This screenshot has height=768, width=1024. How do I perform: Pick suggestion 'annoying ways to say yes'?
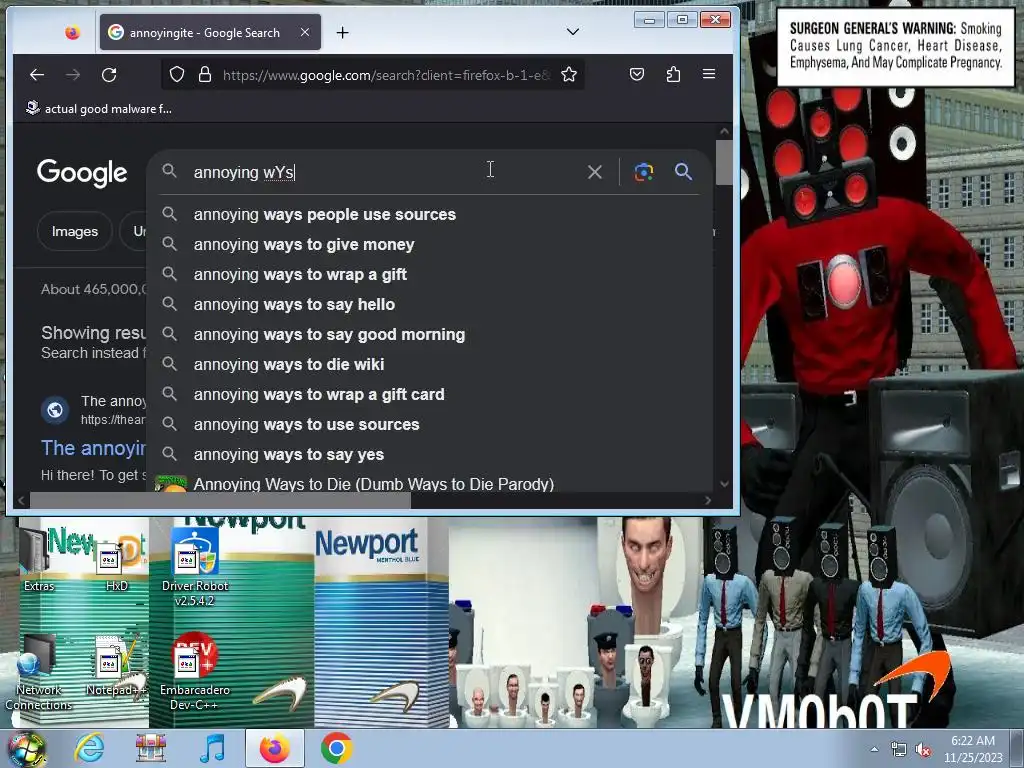[x=429, y=455]
